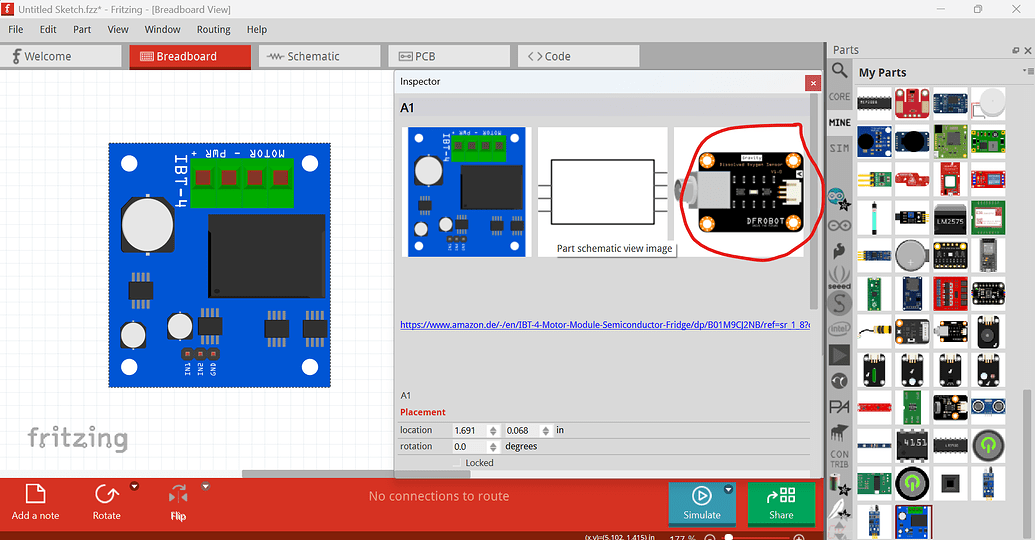
Task: Click the location X input field
Action: click(470, 430)
